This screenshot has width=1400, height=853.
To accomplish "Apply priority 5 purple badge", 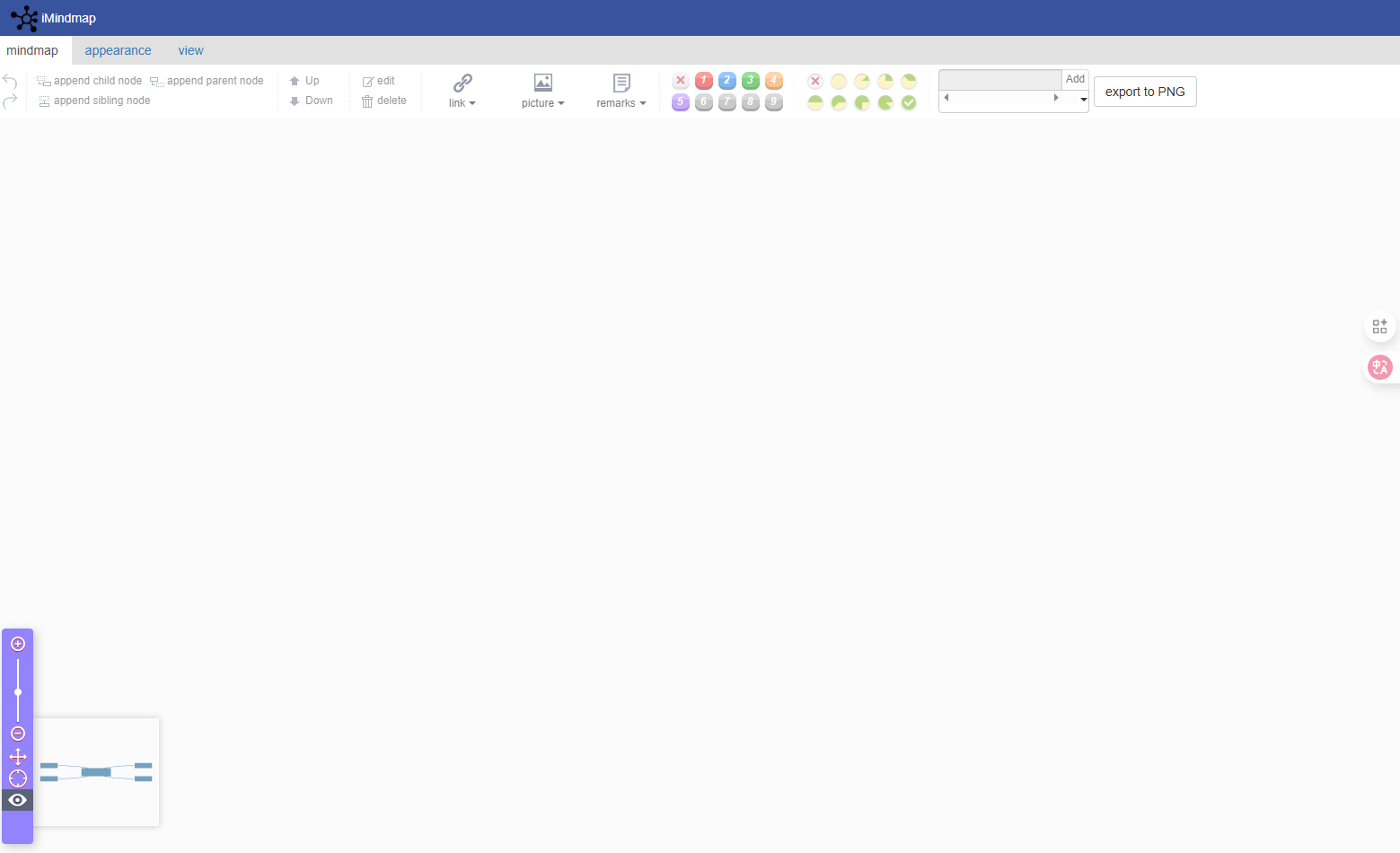I will [681, 102].
